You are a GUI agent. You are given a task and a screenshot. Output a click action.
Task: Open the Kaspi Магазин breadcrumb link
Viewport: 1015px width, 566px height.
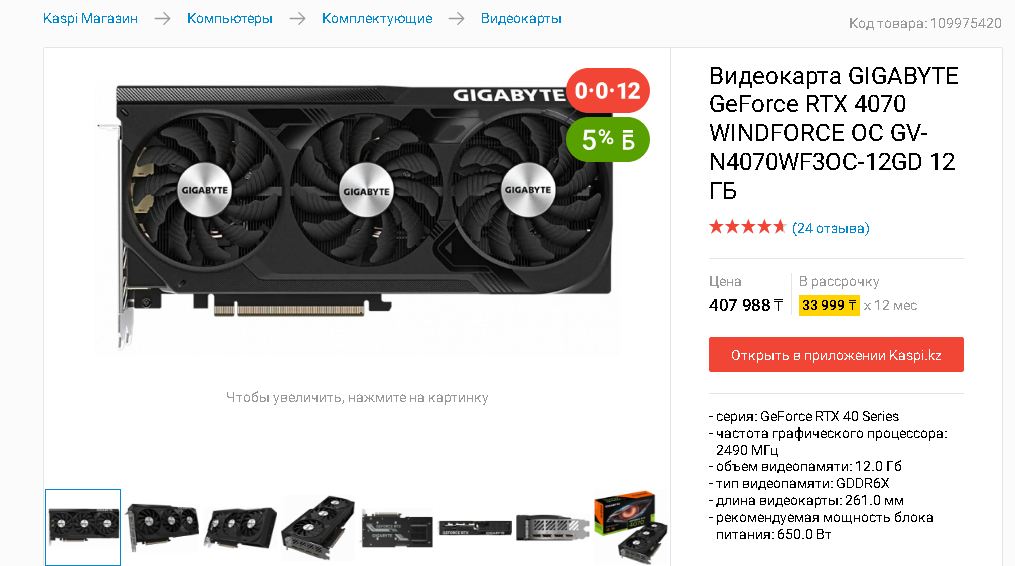pyautogui.click(x=90, y=19)
